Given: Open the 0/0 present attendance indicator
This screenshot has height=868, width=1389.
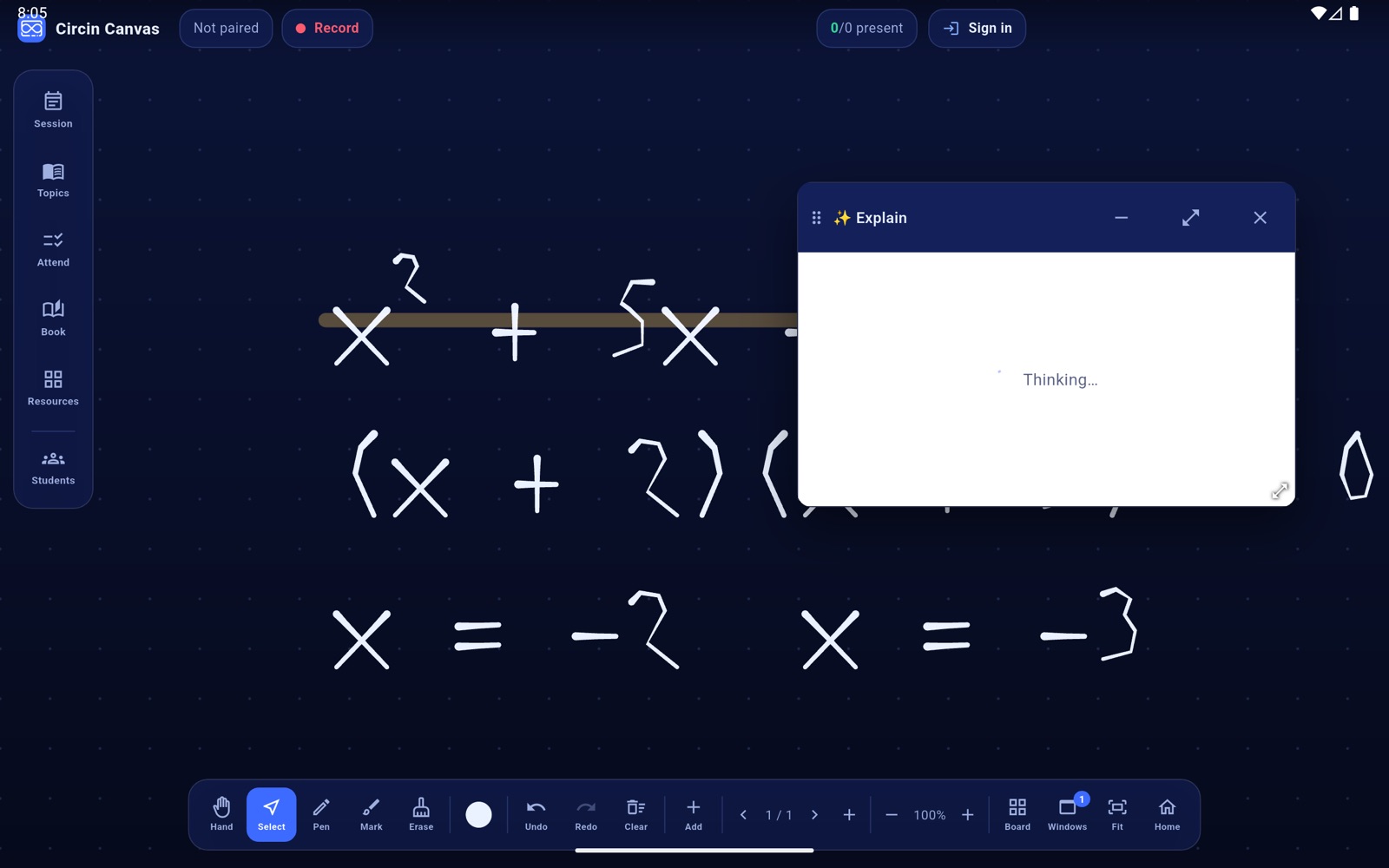Looking at the screenshot, I should tap(866, 28).
